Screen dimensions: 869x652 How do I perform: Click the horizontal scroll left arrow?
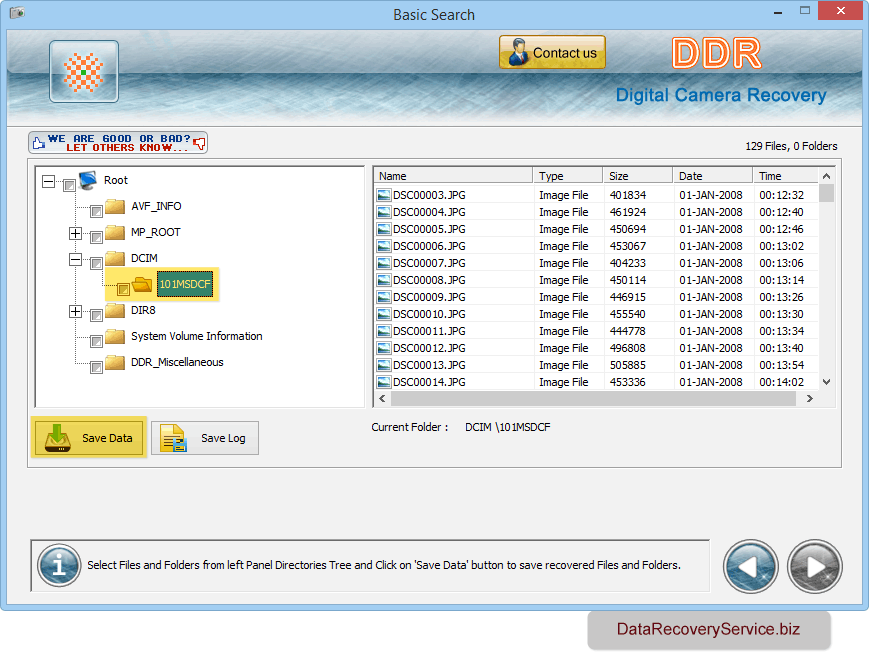tap(382, 399)
